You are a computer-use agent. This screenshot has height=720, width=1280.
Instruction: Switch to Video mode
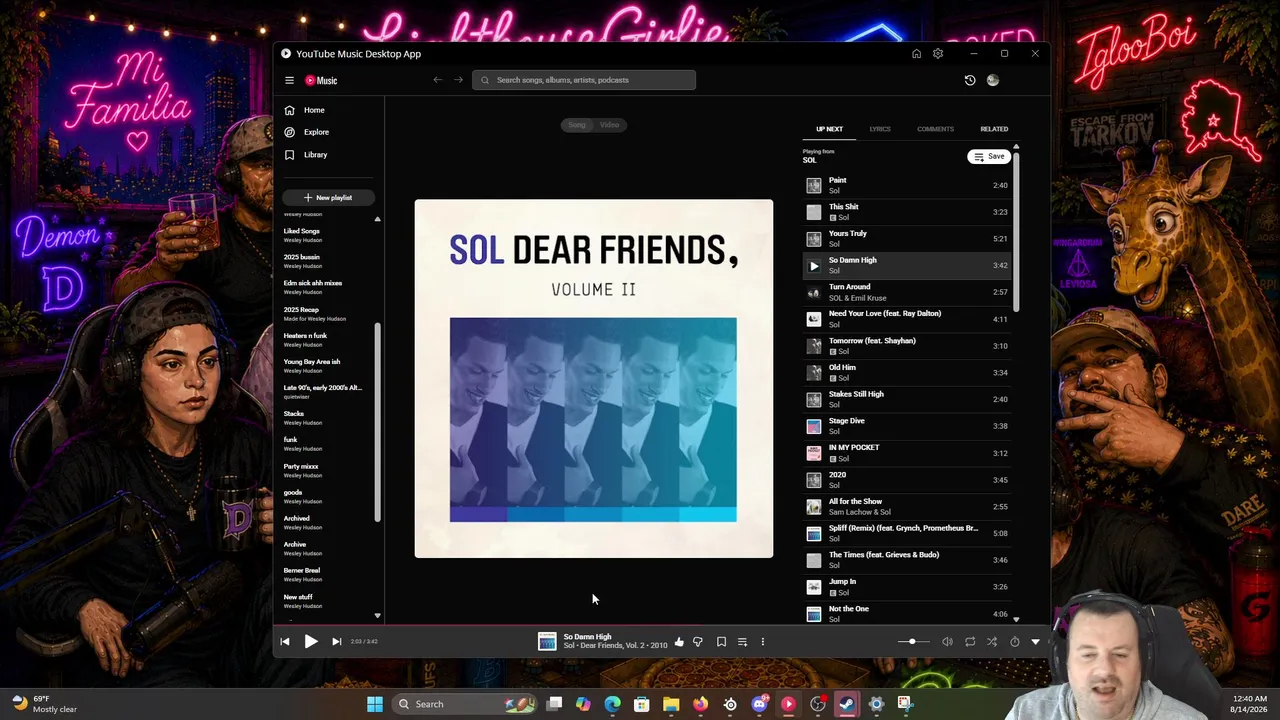point(610,125)
